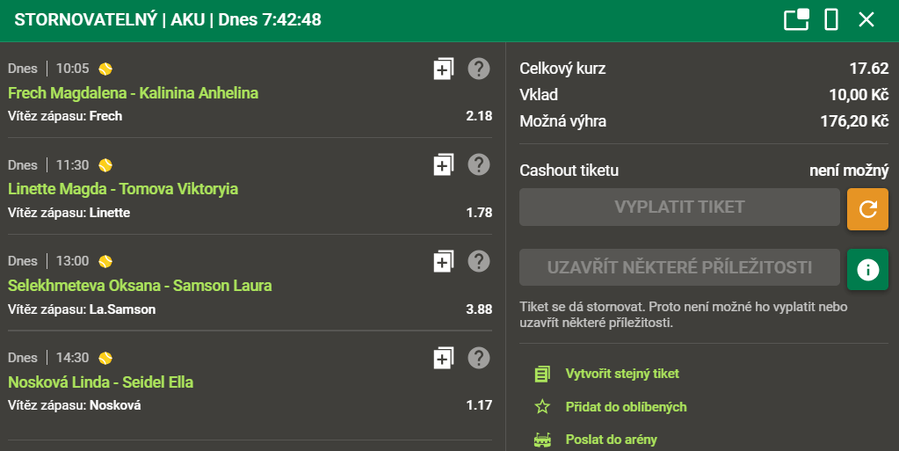The height and width of the screenshot is (451, 899).
Task: Close the ticket detail panel
Action: point(866,20)
